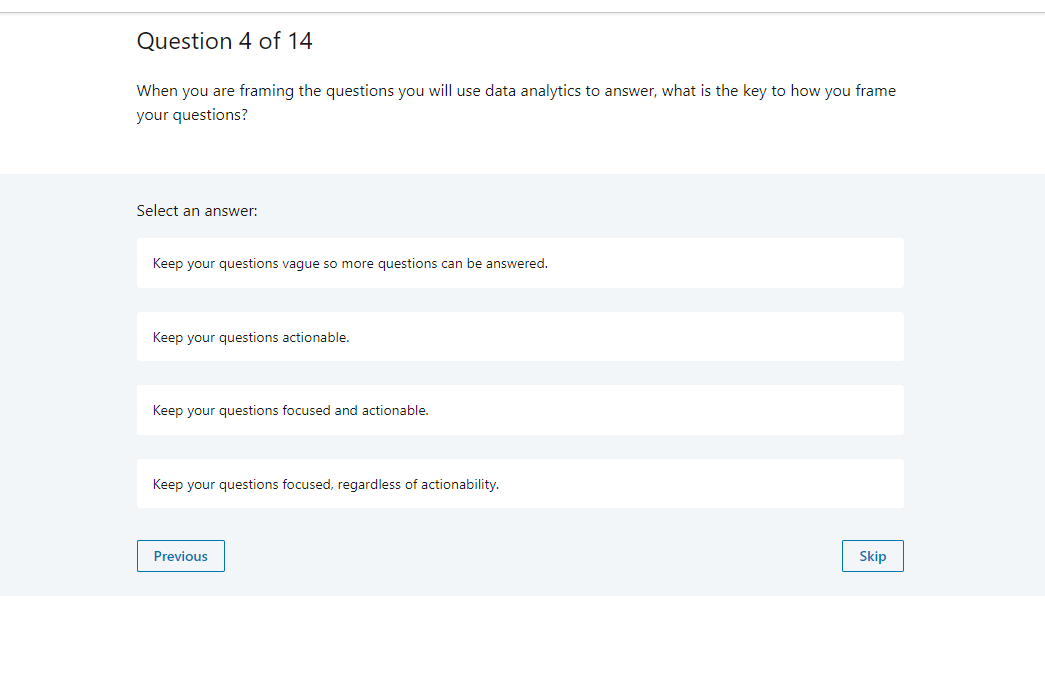The height and width of the screenshot is (700, 1045).
Task: Go back with the Previous button
Action: coord(181,556)
